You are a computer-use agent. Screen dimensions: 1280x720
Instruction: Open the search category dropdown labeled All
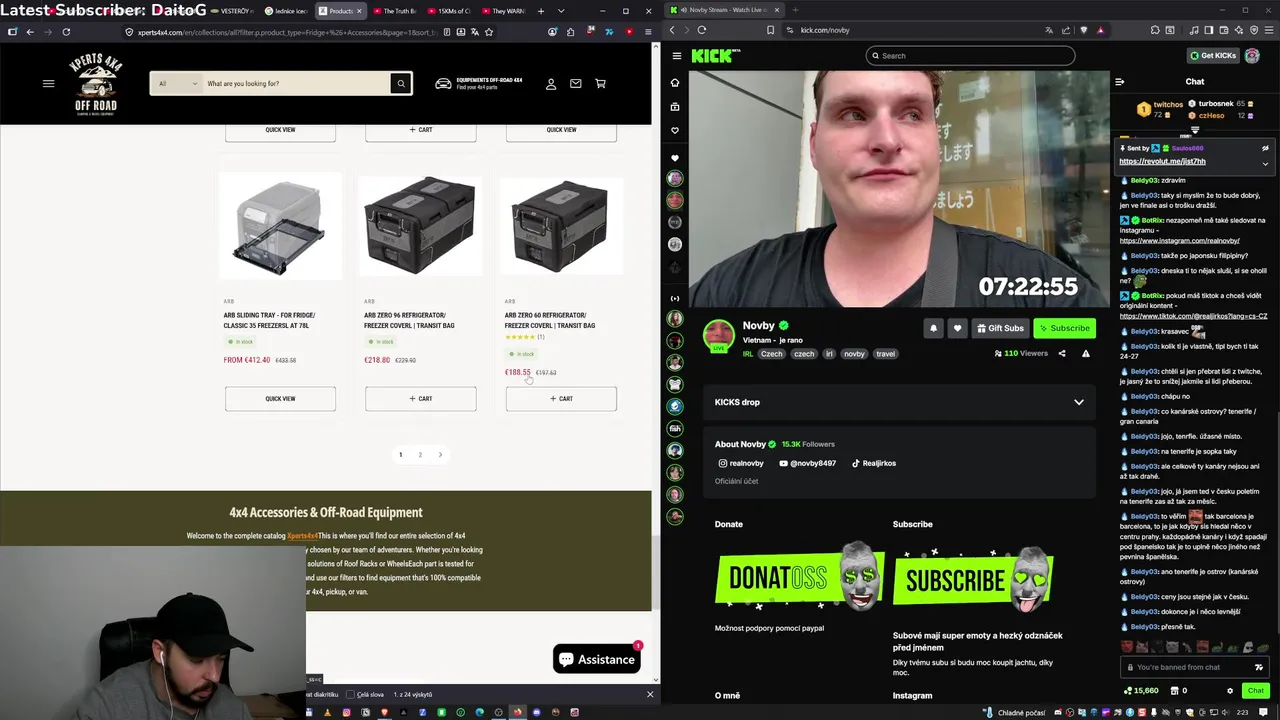tap(176, 84)
